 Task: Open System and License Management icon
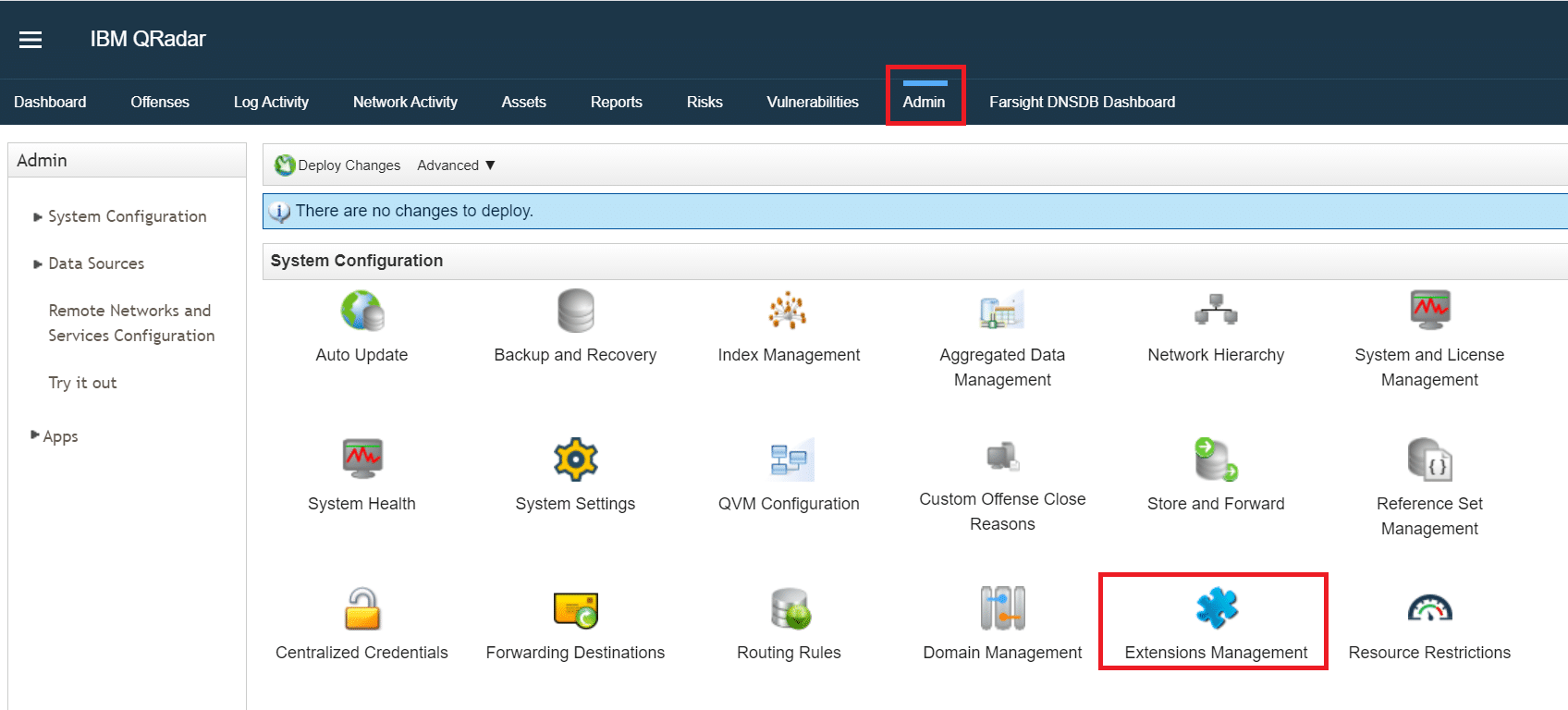[x=1430, y=311]
